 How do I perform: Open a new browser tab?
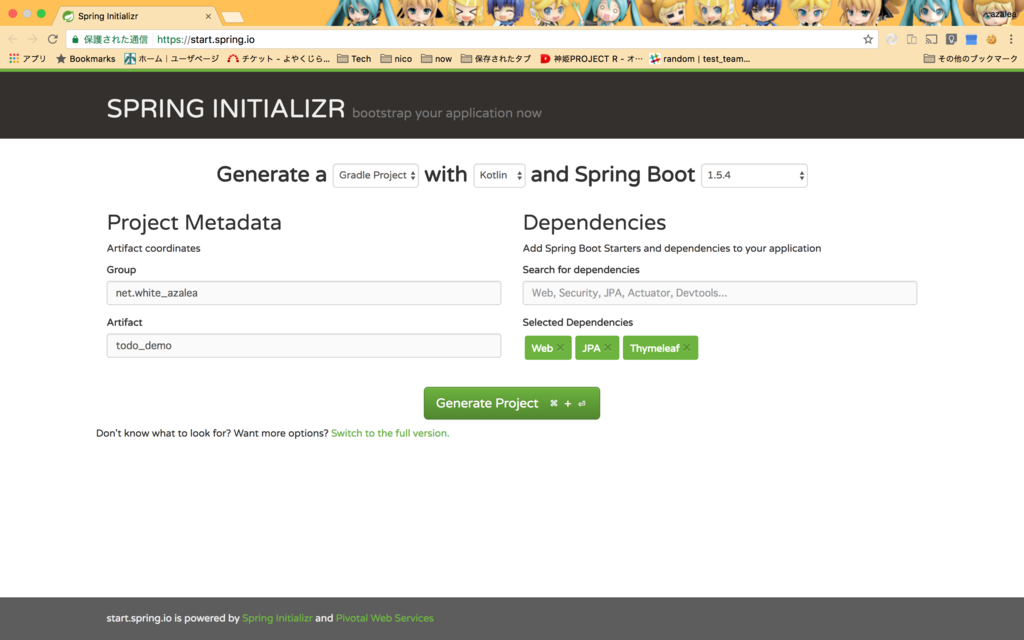[x=232, y=17]
